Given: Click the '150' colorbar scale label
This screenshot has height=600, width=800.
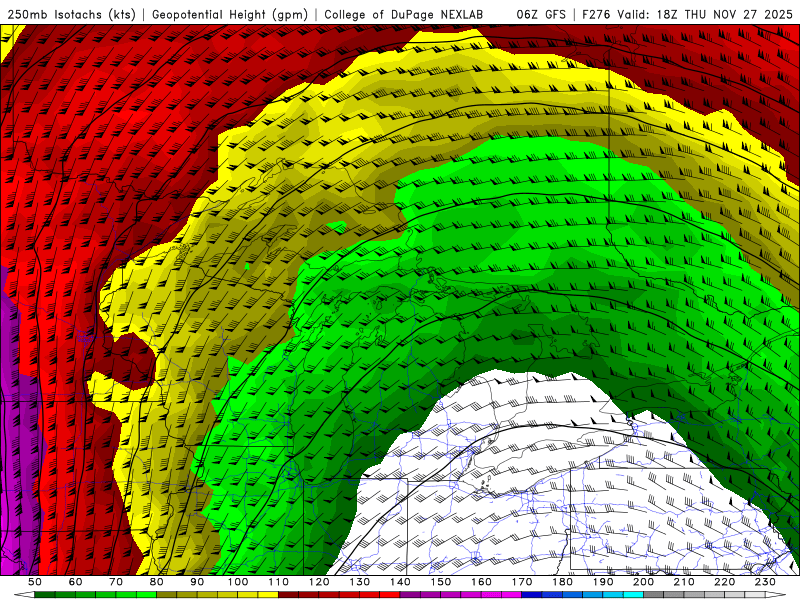Looking at the screenshot, I should click(x=440, y=582).
